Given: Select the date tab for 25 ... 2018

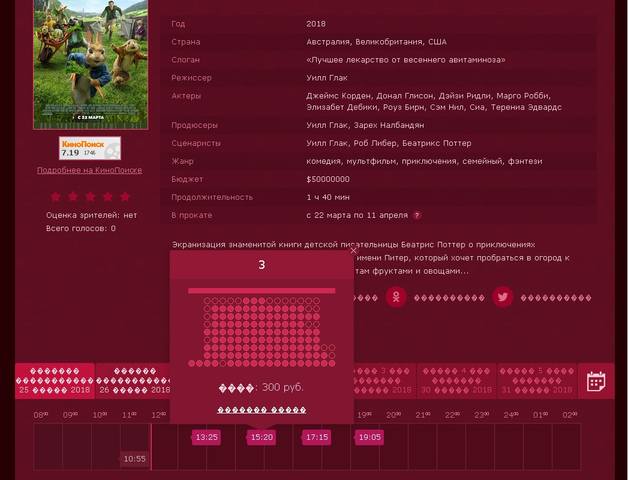Looking at the screenshot, I should pyautogui.click(x=55, y=381).
